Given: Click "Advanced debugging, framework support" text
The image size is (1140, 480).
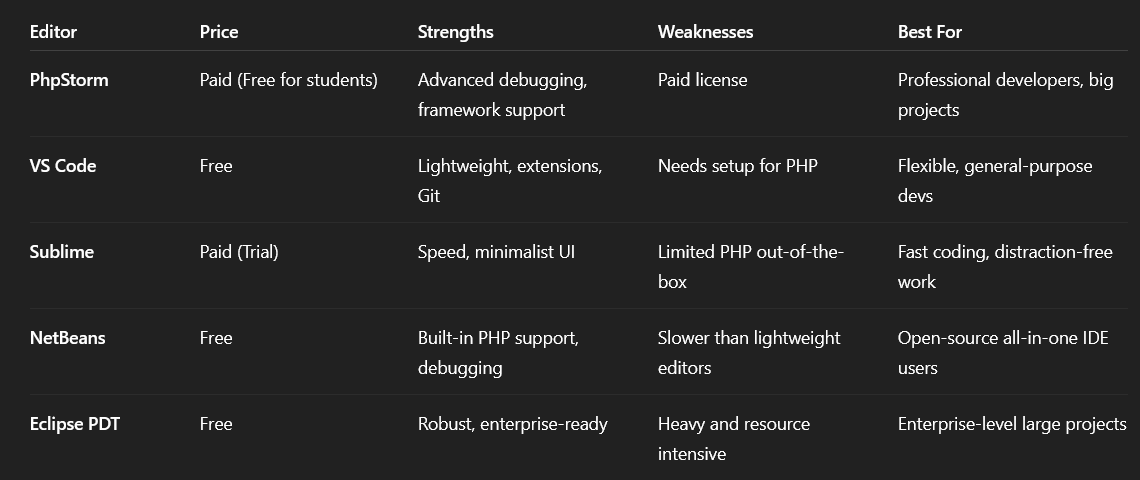Looking at the screenshot, I should point(502,95).
